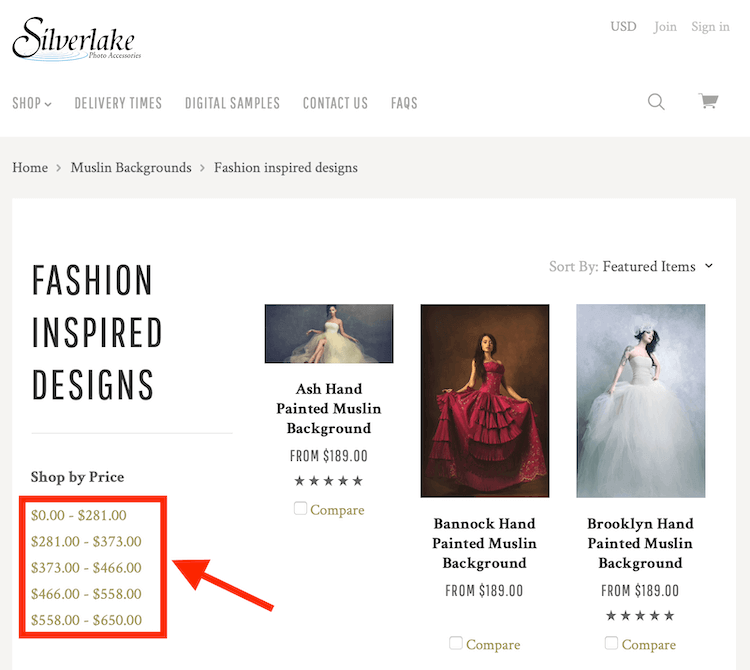Filter by price $558.00 - $650.00
The width and height of the screenshot is (750, 670).
tap(86, 620)
